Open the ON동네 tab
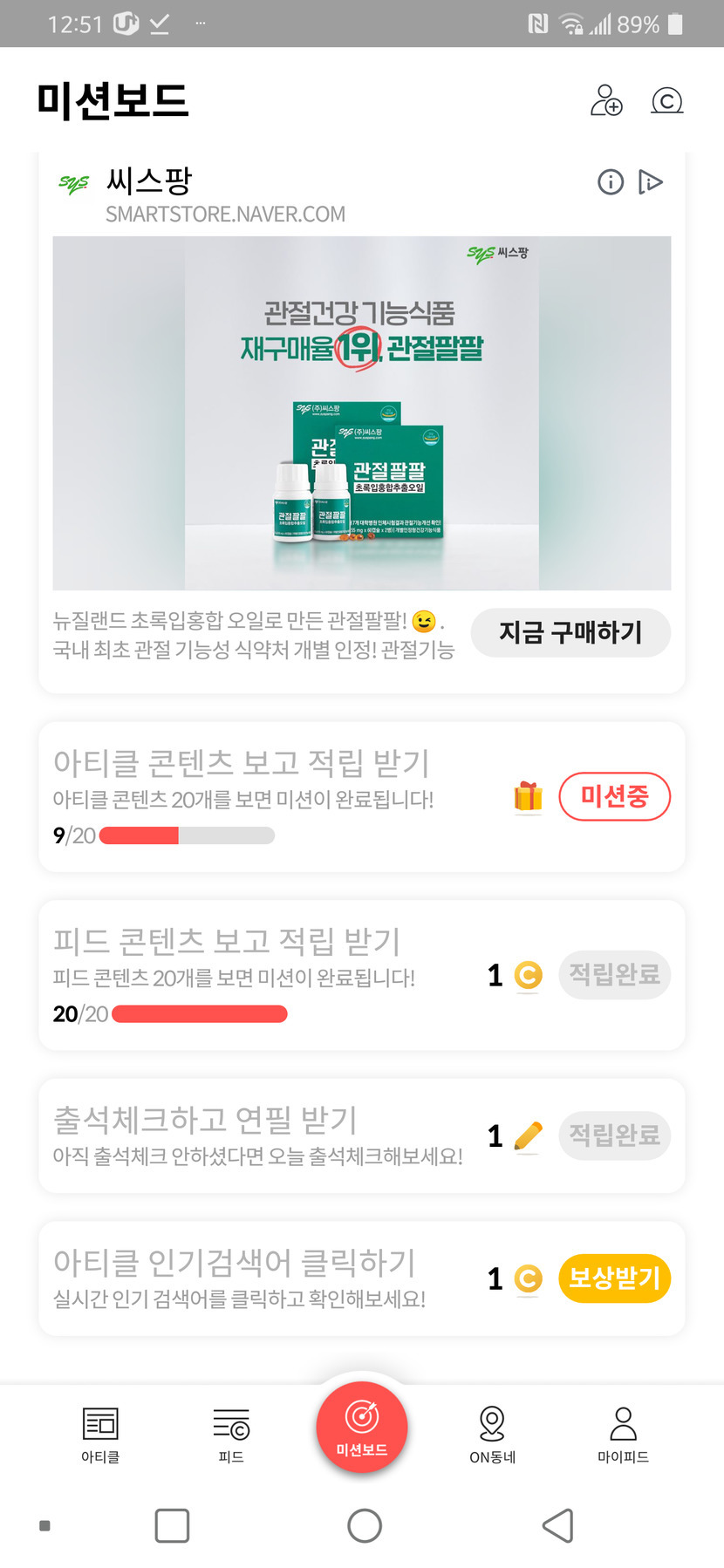Viewport: 724px width, 1568px height. 493,1434
